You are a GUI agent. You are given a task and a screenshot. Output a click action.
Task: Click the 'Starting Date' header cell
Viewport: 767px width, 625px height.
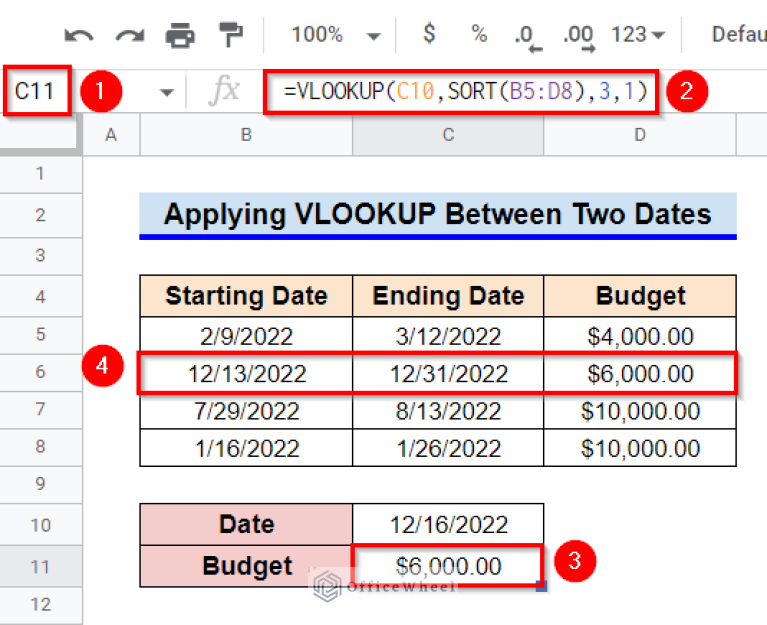coord(246,296)
